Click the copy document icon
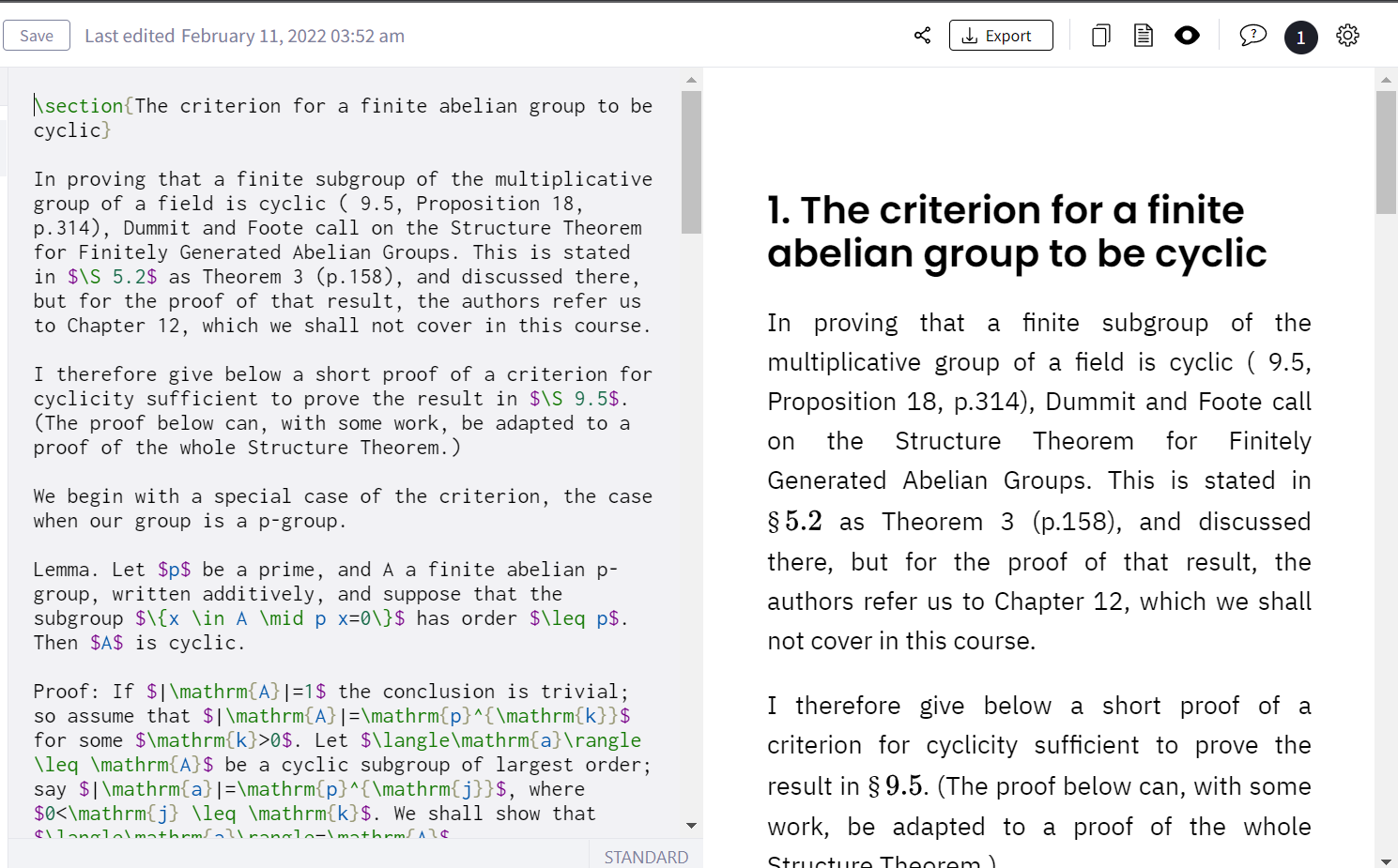Image resolution: width=1398 pixels, height=868 pixels. pyautogui.click(x=1101, y=36)
